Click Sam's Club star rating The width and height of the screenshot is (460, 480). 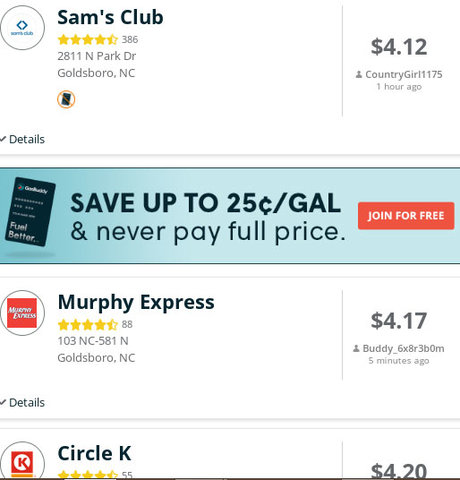[x=88, y=40]
